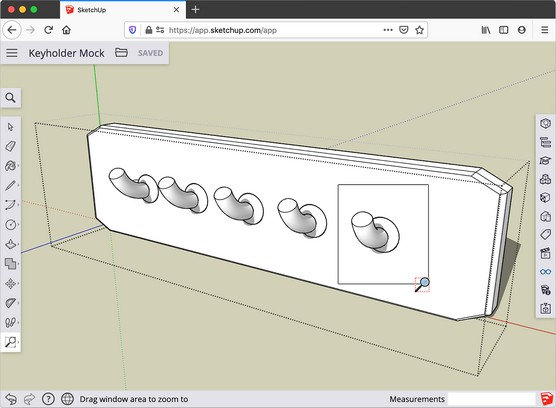
Task: Expand the Line tool flyout arrow
Action: (x=18, y=185)
